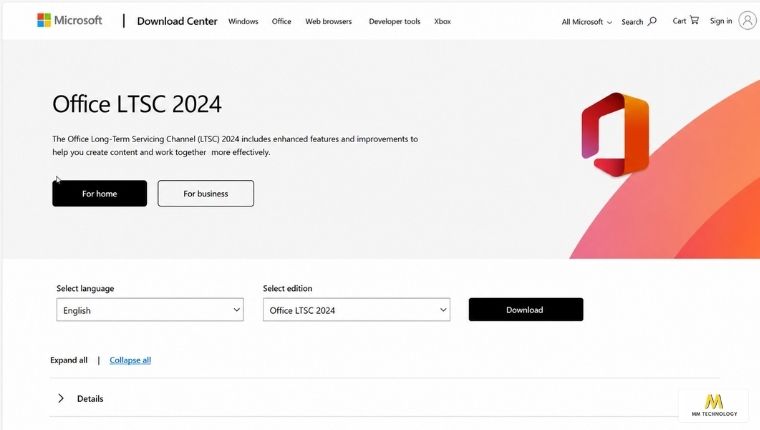Select the For business button
The height and width of the screenshot is (430, 760).
point(206,193)
